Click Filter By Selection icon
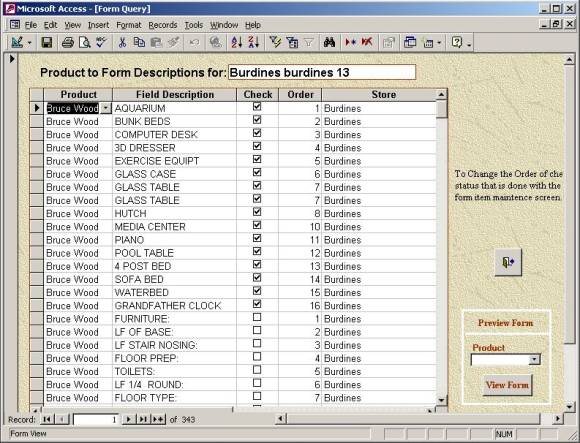 coord(275,43)
